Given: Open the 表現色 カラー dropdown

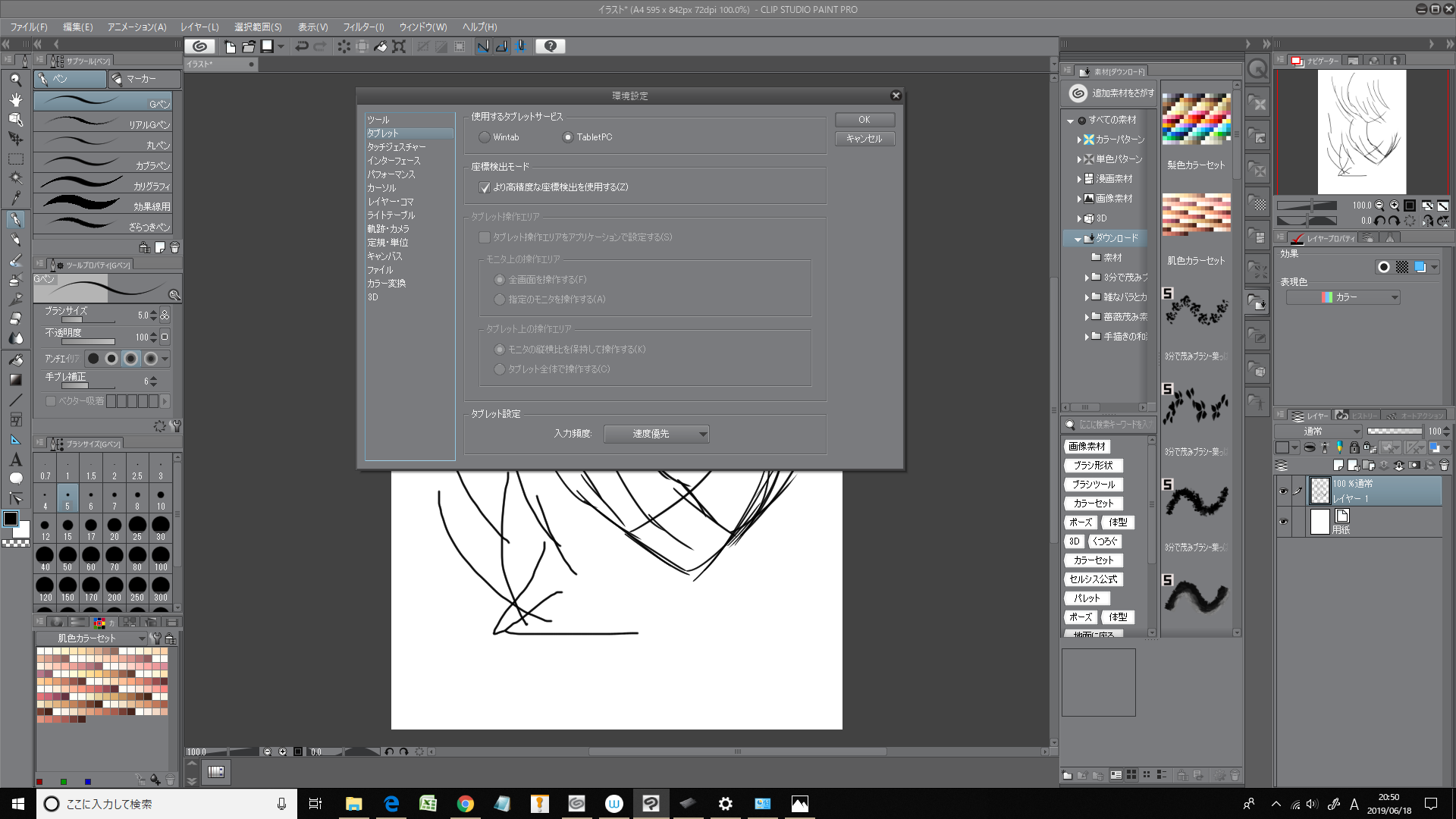Looking at the screenshot, I should [x=1343, y=297].
